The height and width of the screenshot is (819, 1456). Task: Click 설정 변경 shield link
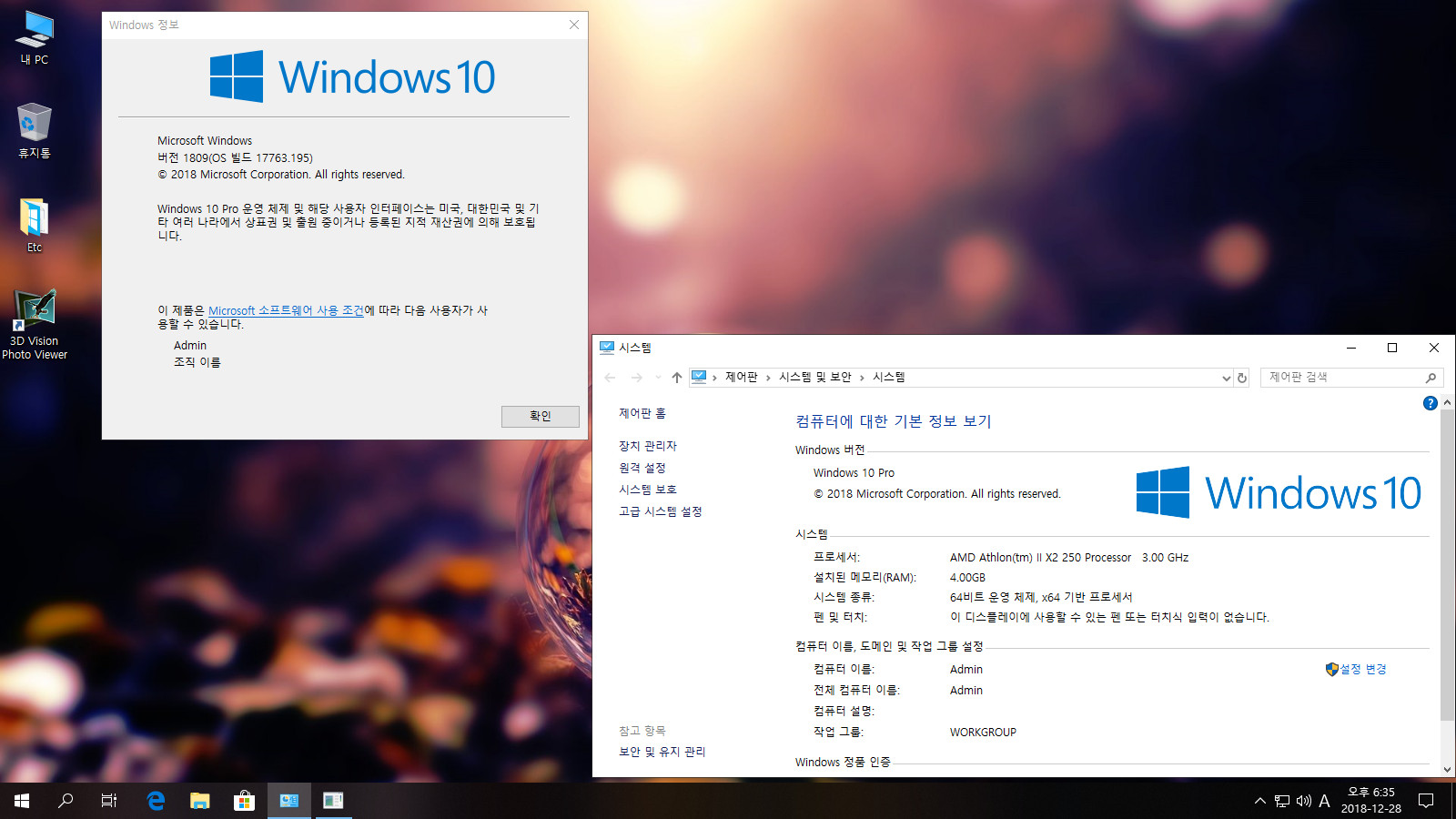point(1356,669)
